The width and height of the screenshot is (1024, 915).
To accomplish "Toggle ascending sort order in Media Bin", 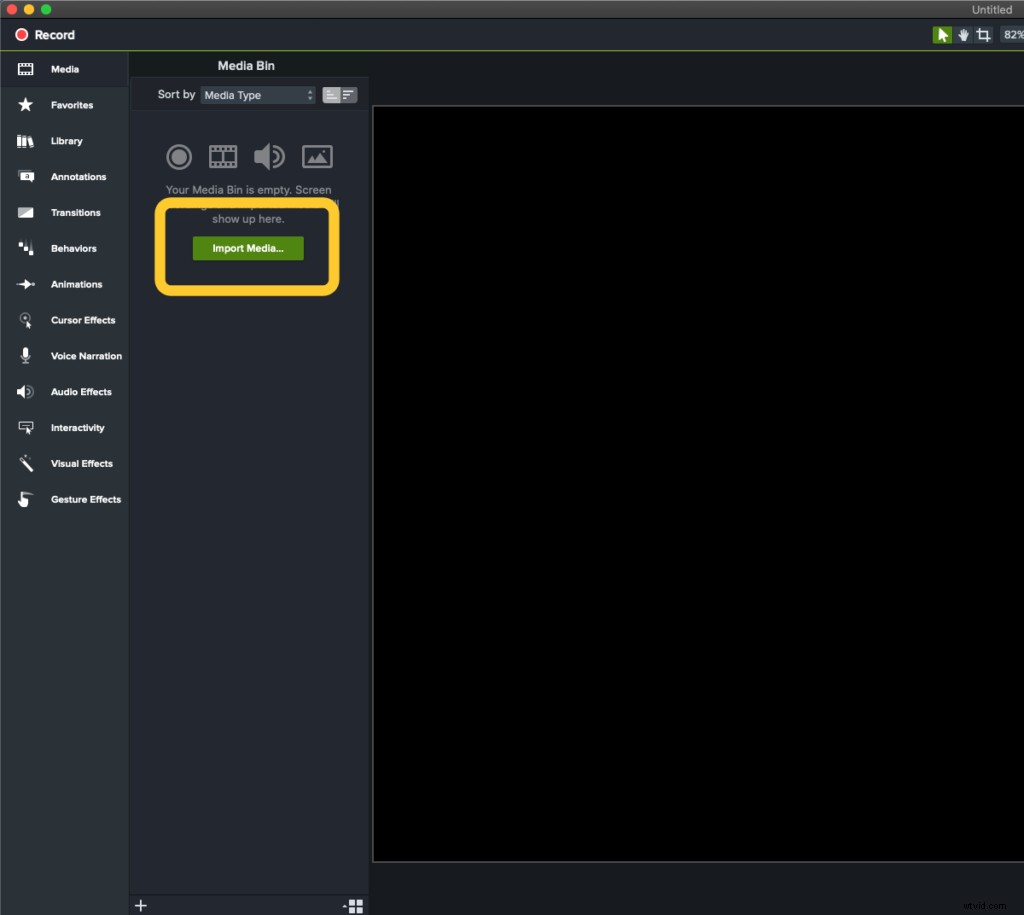I will tap(330, 94).
